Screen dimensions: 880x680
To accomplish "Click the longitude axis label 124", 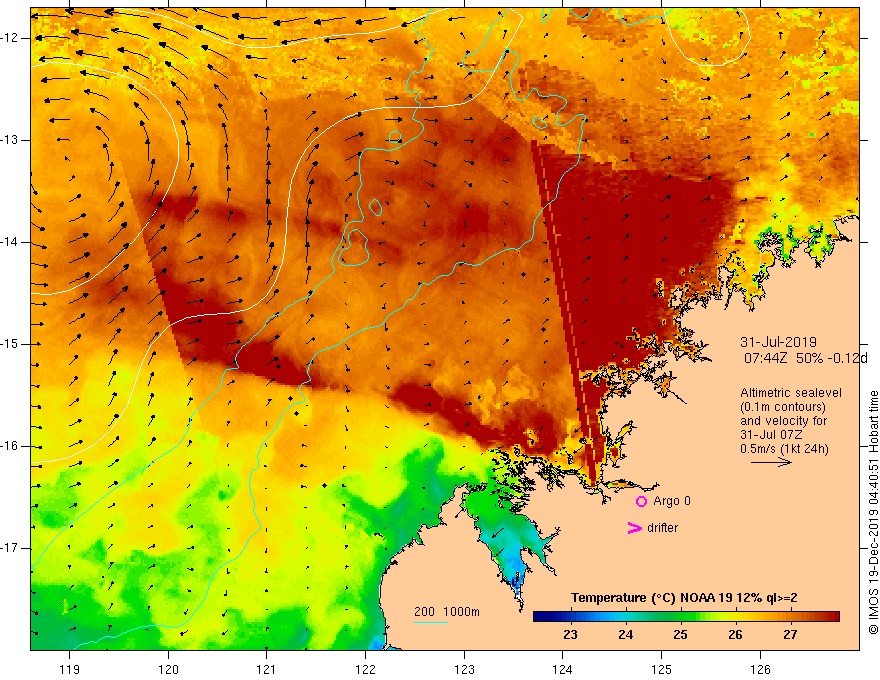I will click(x=562, y=669).
